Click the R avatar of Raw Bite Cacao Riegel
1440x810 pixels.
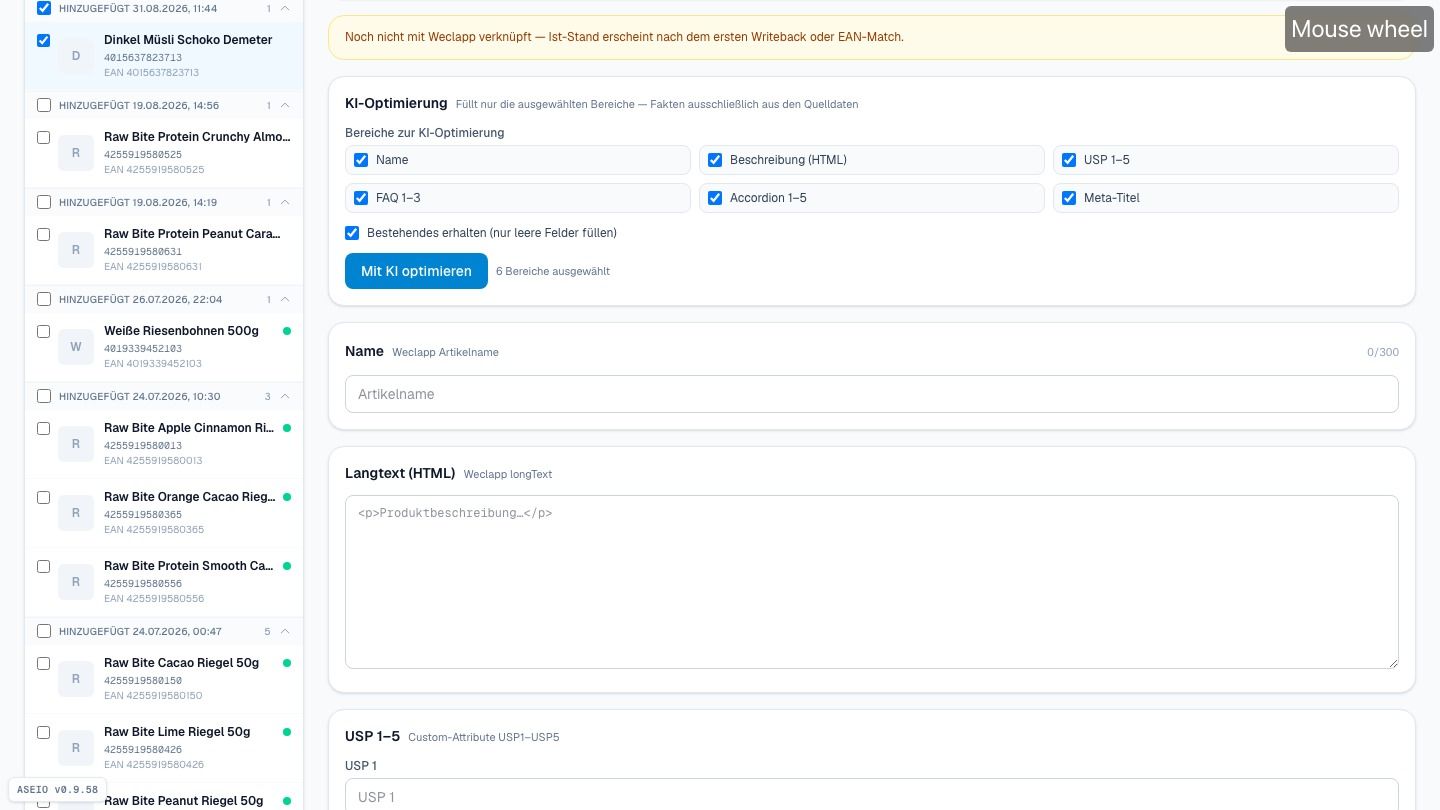point(76,679)
